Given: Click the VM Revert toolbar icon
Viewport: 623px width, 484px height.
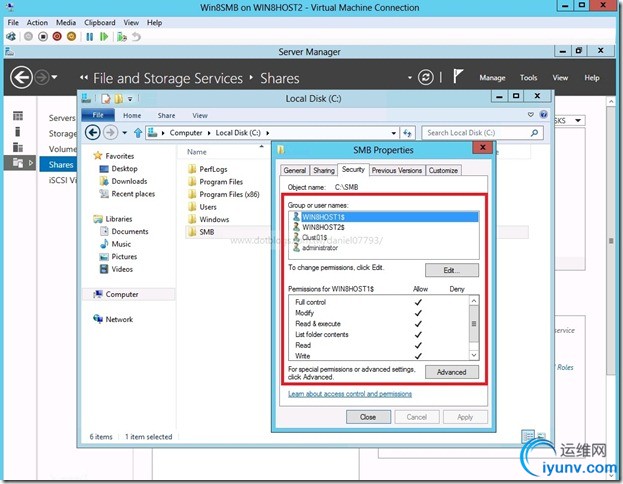Looking at the screenshot, I should [136, 37].
